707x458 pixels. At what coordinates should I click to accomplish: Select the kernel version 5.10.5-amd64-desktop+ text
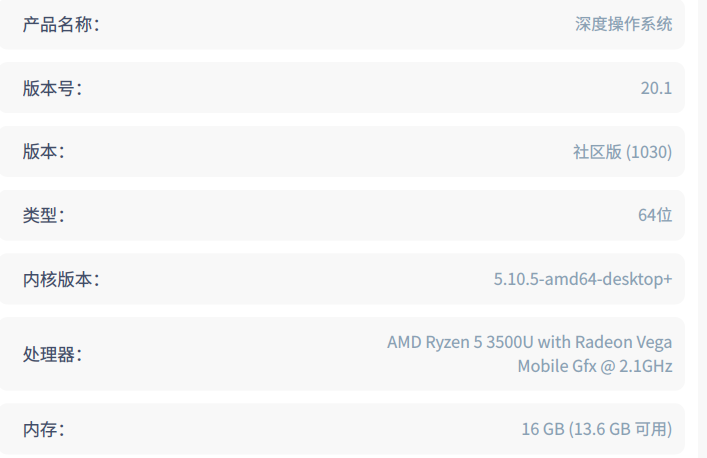[583, 279]
